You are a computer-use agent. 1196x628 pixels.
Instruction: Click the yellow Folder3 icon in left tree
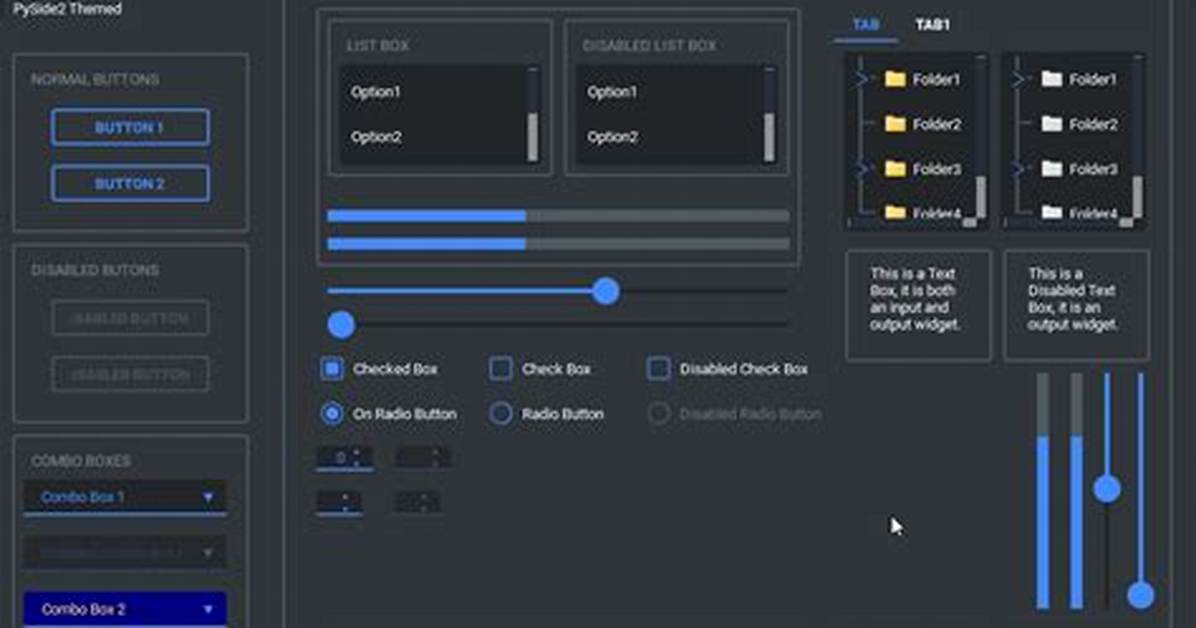coord(895,169)
